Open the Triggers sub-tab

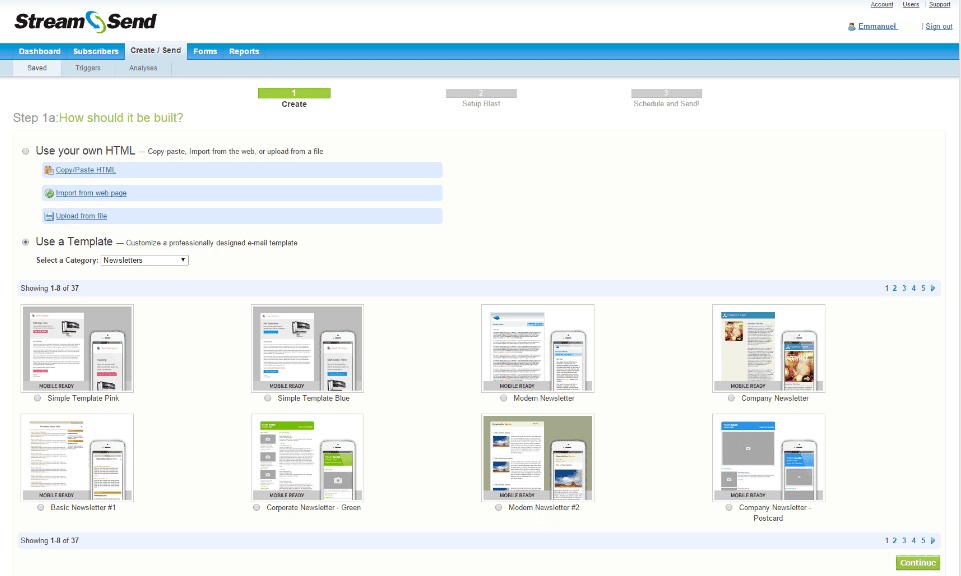[88, 68]
